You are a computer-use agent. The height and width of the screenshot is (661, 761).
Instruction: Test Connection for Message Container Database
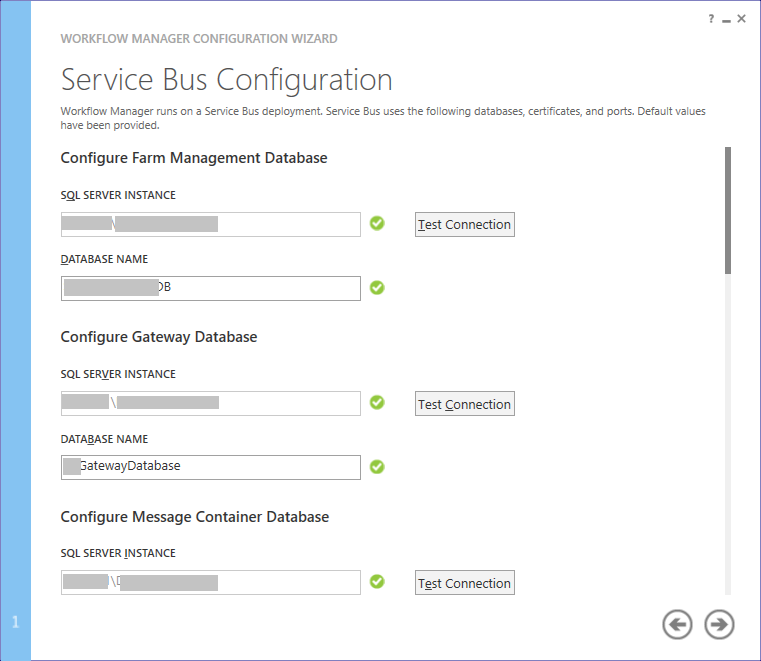(x=464, y=583)
